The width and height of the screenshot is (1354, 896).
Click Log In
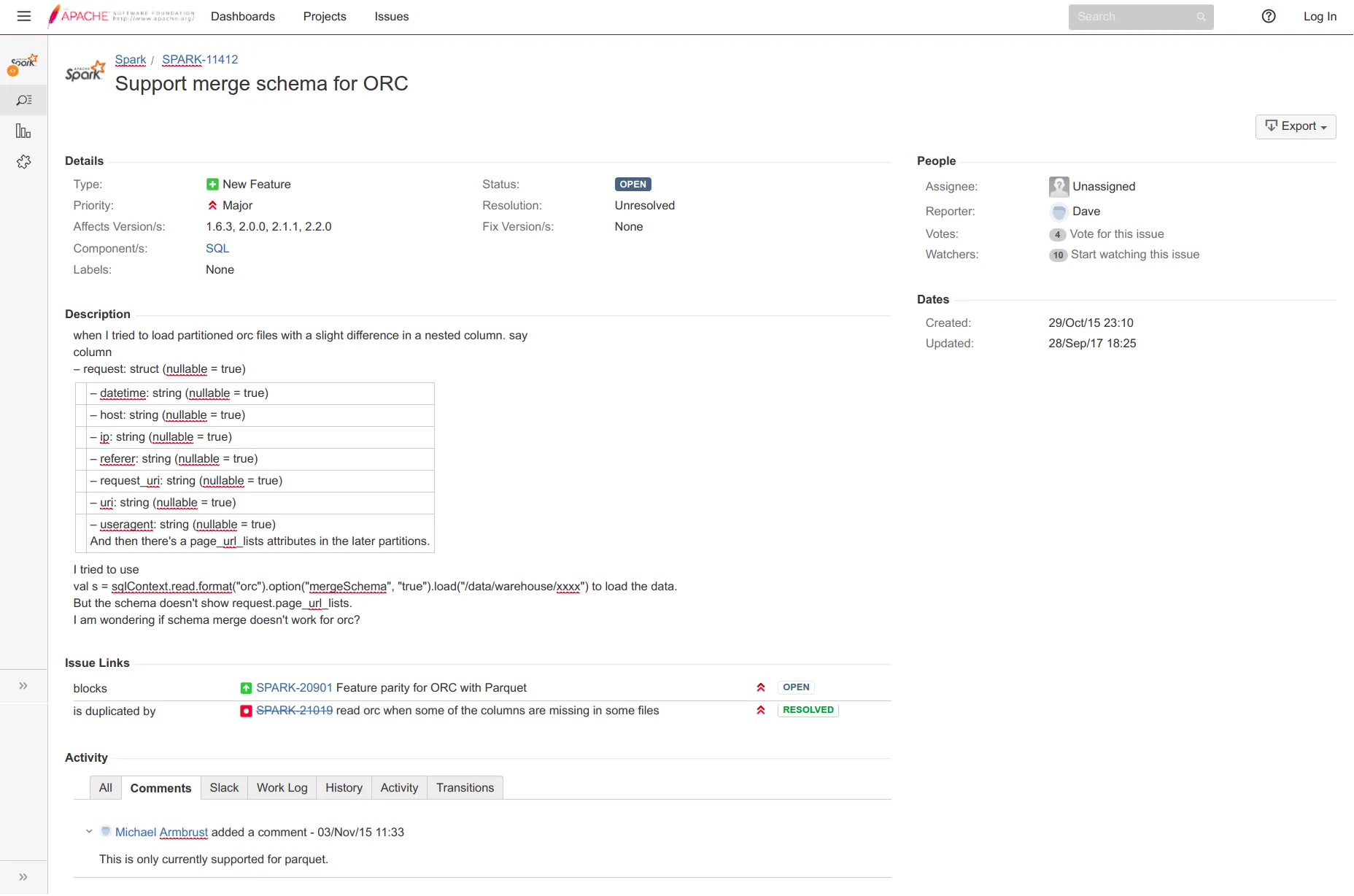coord(1320,17)
